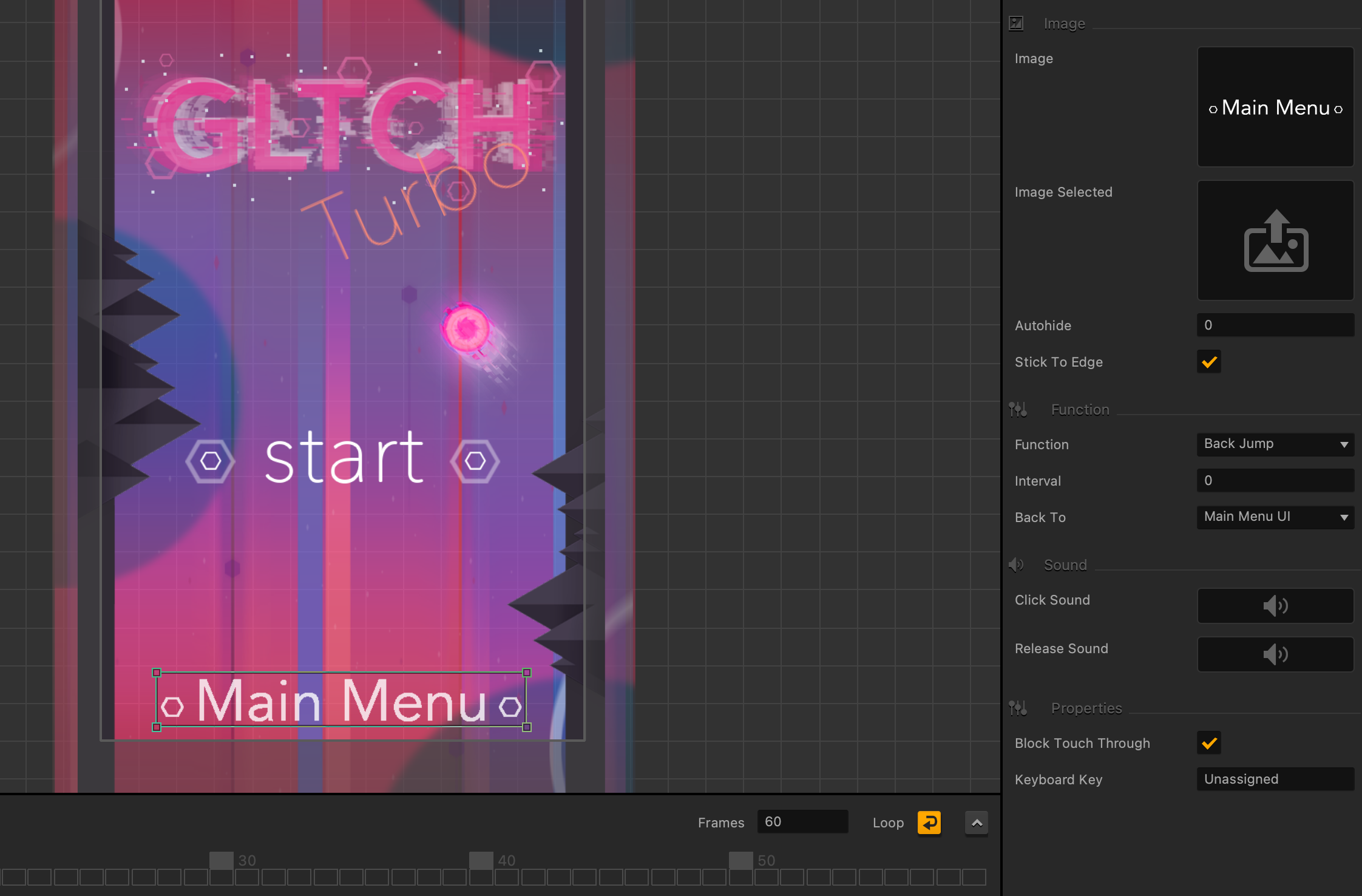Image resolution: width=1362 pixels, height=896 pixels.
Task: Collapse the timeline with the chevron button
Action: tap(977, 823)
